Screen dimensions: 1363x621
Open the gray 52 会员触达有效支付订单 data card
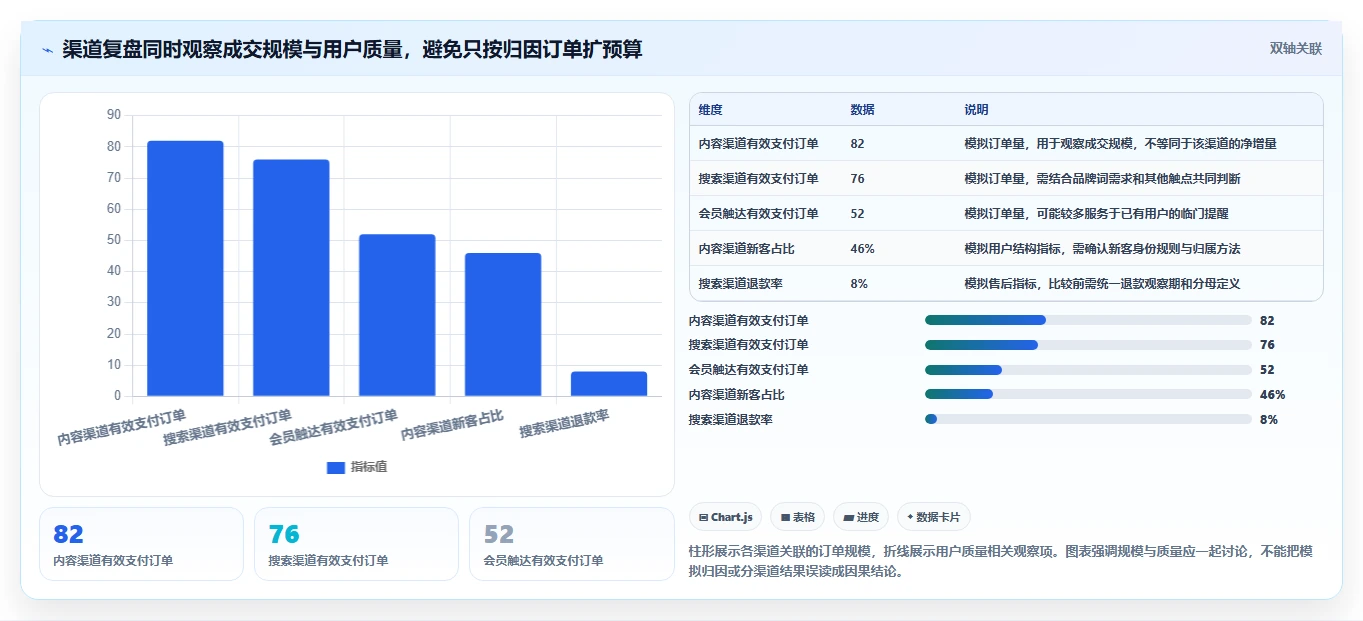coord(571,544)
